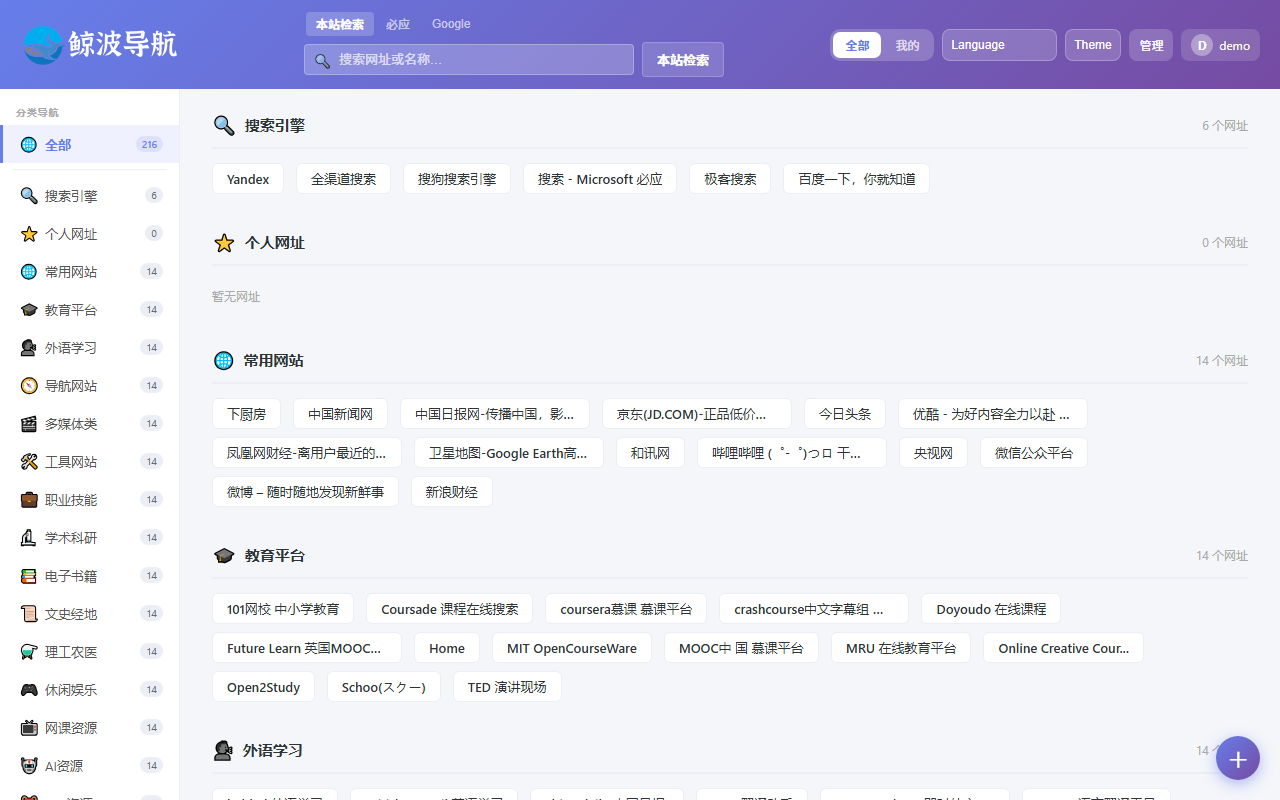The height and width of the screenshot is (800, 1280).
Task: Click briefcase icon beside sidebar 职业技能
Action: 29,500
